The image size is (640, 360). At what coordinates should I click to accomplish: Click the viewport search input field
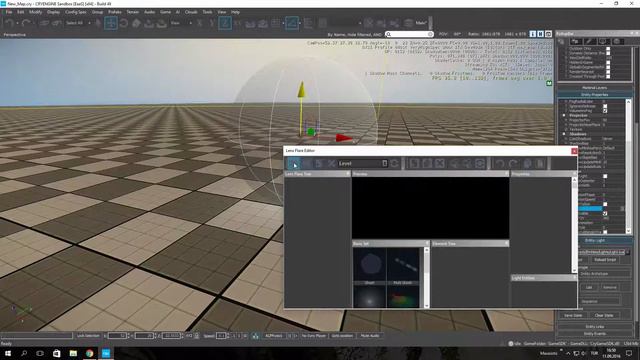pyautogui.click(x=409, y=34)
